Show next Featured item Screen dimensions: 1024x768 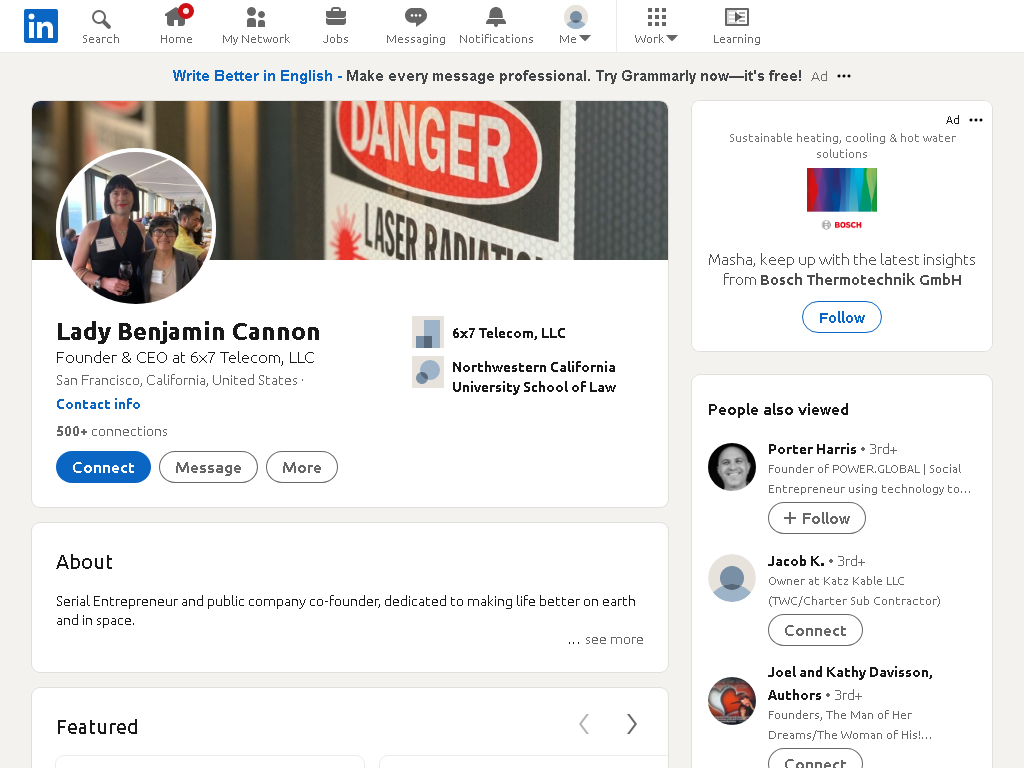[x=632, y=724]
